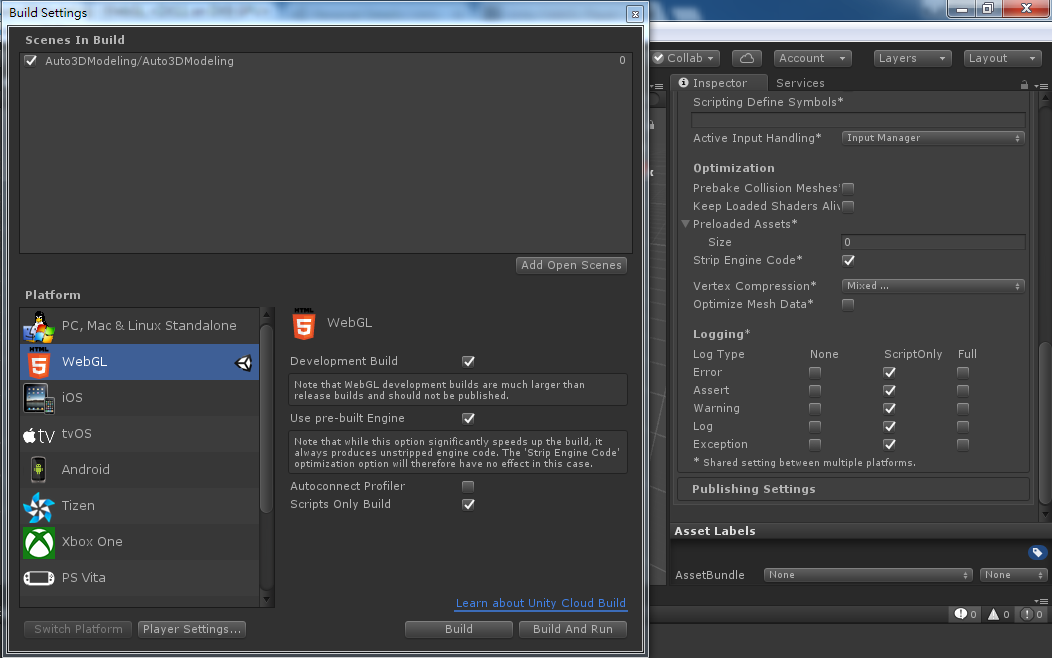
Task: Select the Android platform icon
Action: point(39,469)
